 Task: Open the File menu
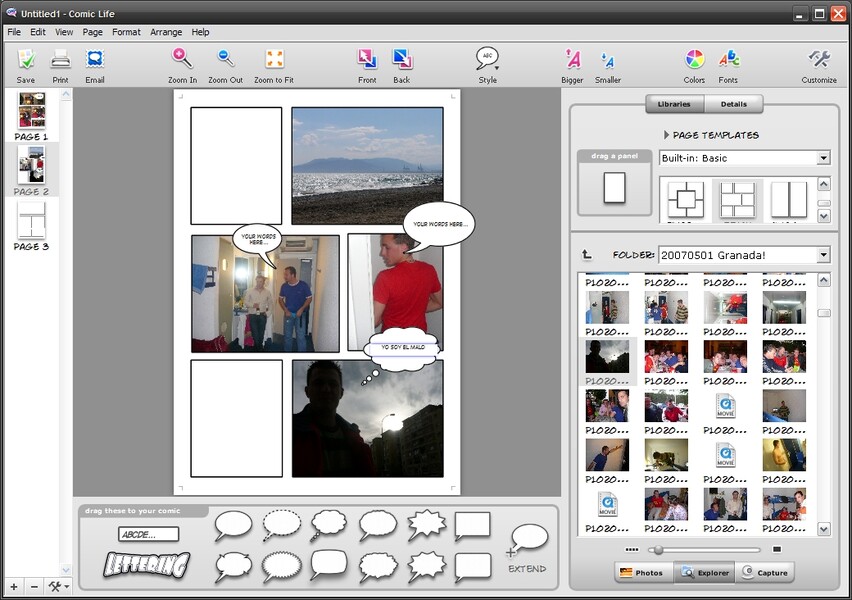[x=14, y=32]
